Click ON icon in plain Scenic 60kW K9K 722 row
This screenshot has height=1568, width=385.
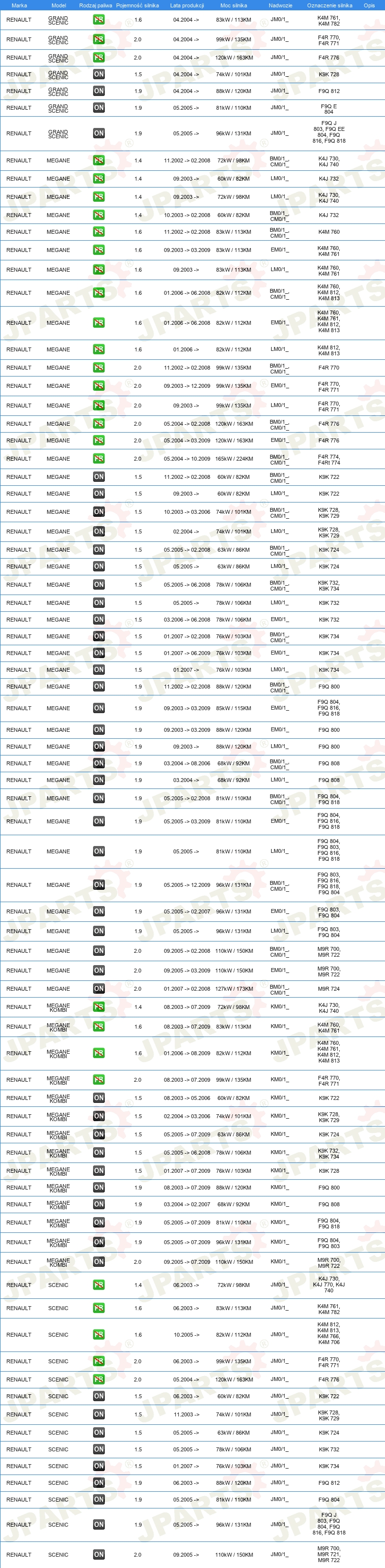98,1396
